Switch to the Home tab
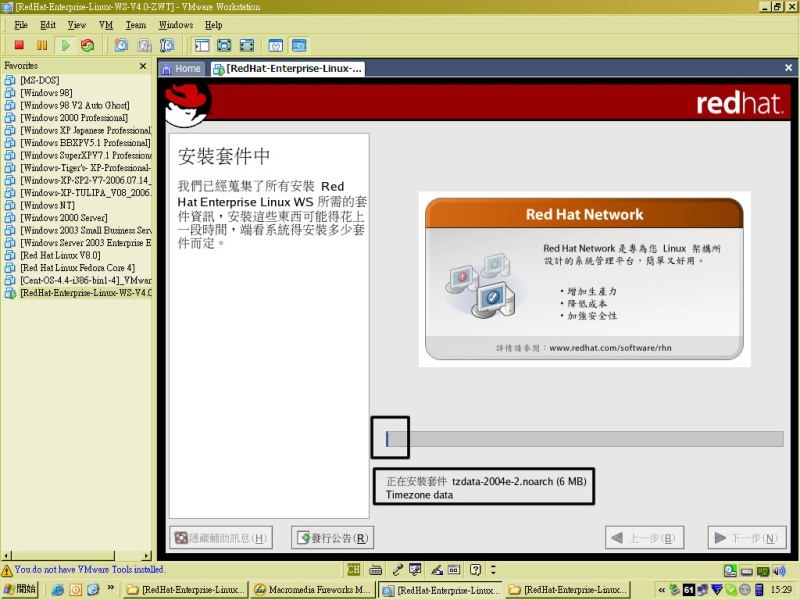Viewport: 800px width, 600px height. tap(181, 69)
